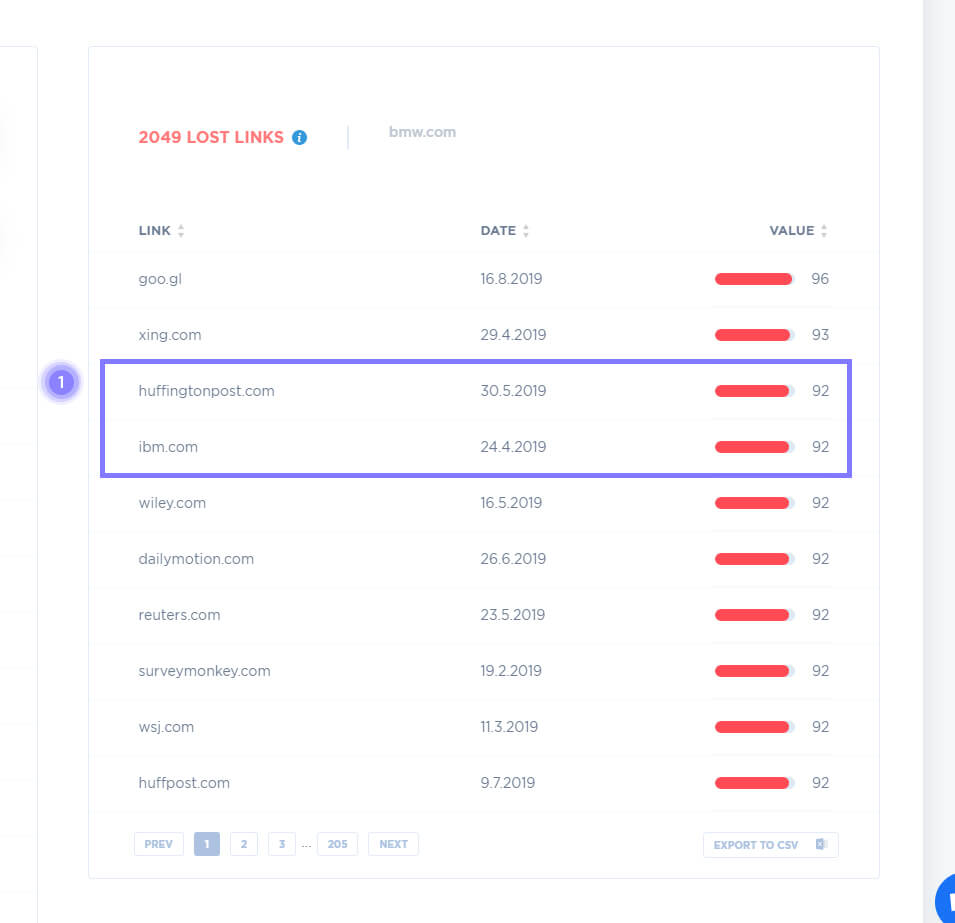The width and height of the screenshot is (955, 923).
Task: Open the huffingtonpost.com lost link
Action: 206,391
